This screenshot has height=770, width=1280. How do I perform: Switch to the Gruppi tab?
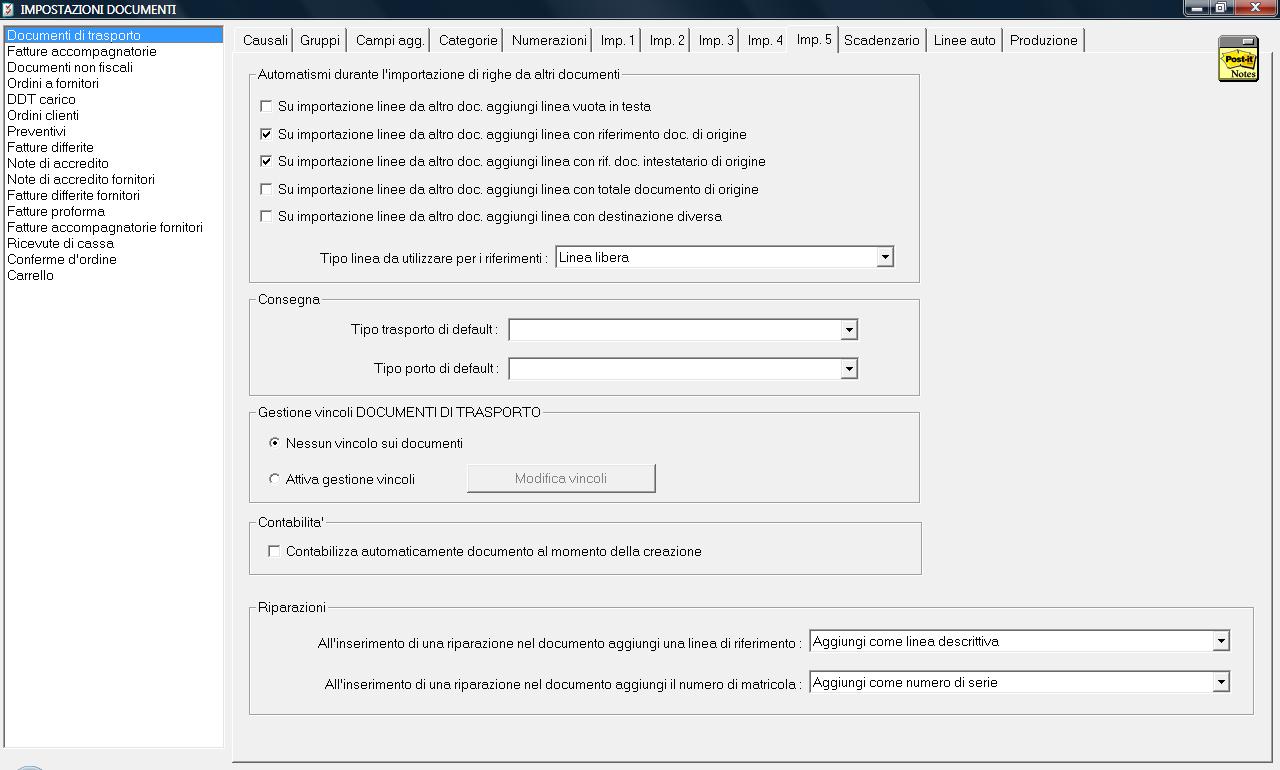coord(320,40)
